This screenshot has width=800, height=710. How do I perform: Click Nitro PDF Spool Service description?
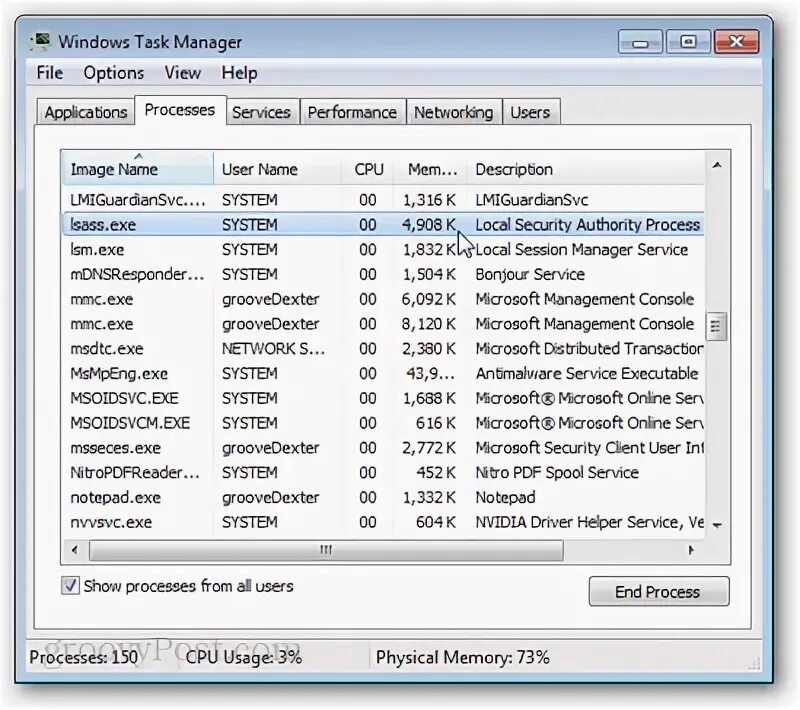click(x=557, y=473)
